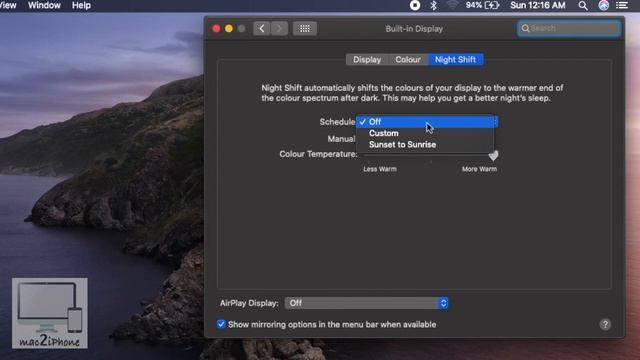Open Notification Centre list icon

pos(622,5)
